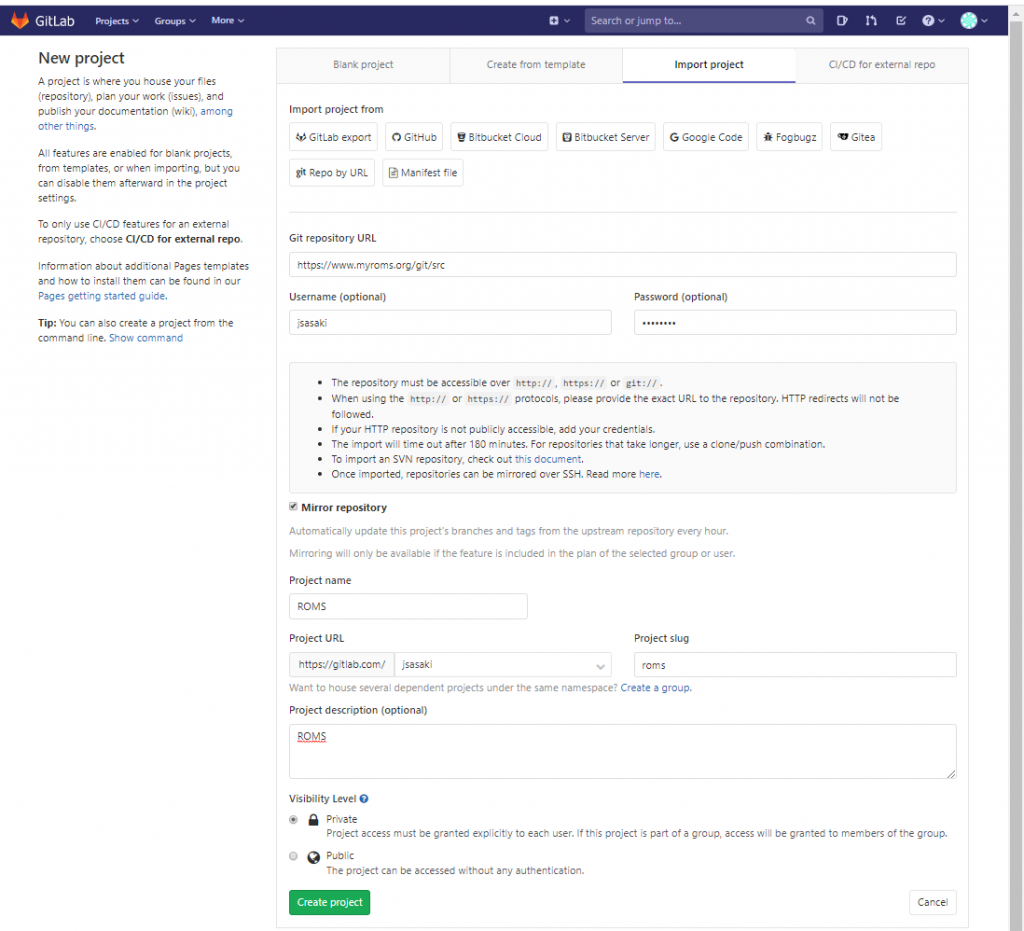
Task: Import from Gitea
Action: coord(856,137)
